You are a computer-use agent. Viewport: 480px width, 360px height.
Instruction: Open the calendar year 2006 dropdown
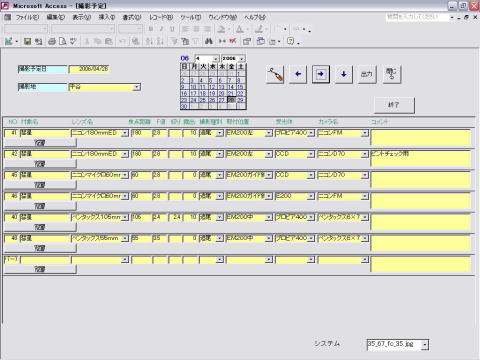(242, 59)
